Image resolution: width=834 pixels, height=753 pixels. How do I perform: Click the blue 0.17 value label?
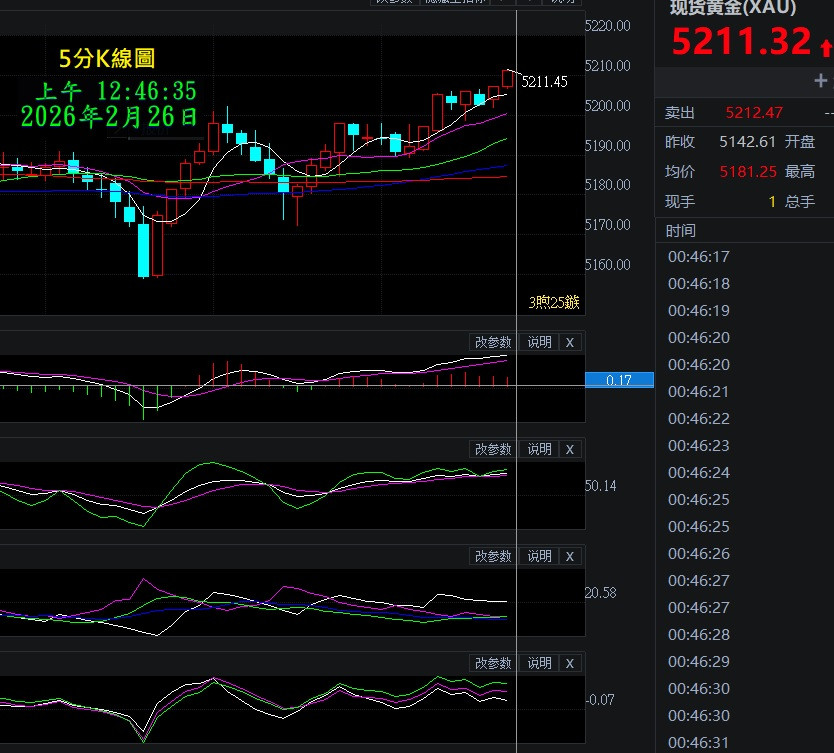(x=619, y=380)
